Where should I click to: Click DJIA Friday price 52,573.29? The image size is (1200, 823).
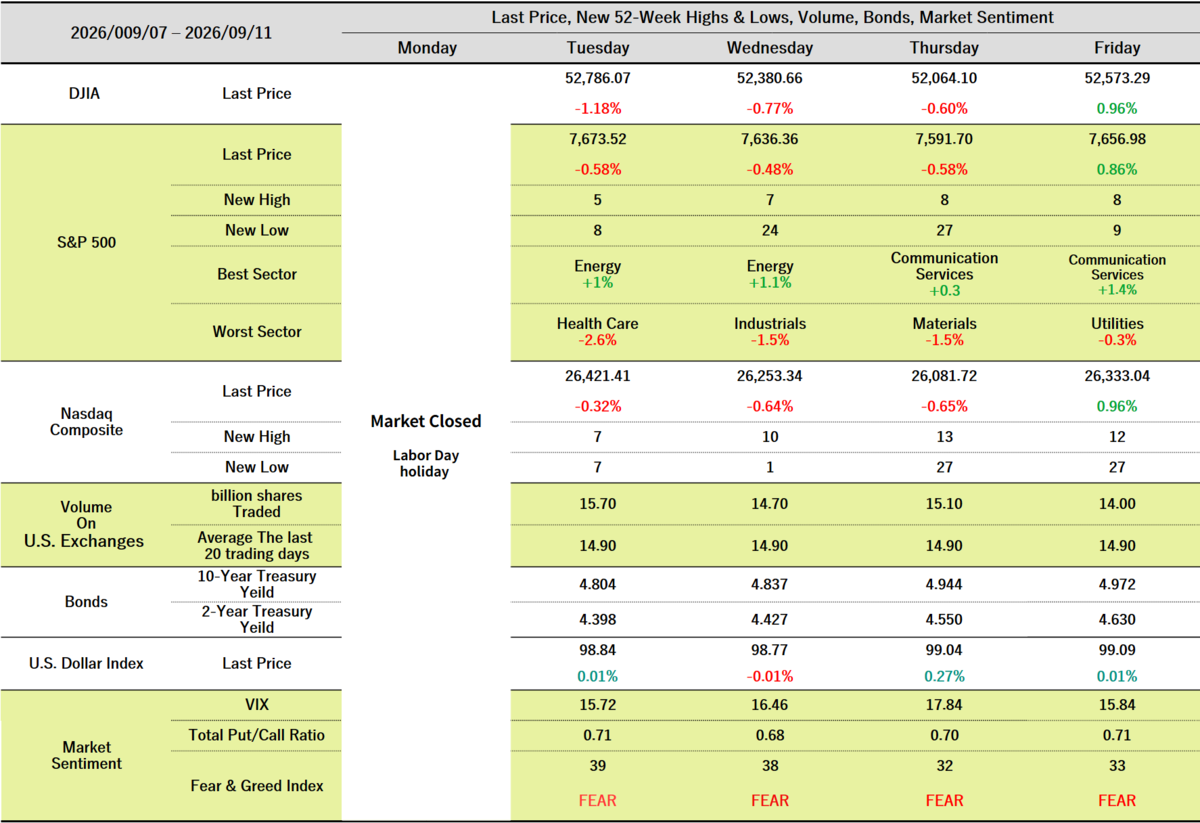(1117, 77)
